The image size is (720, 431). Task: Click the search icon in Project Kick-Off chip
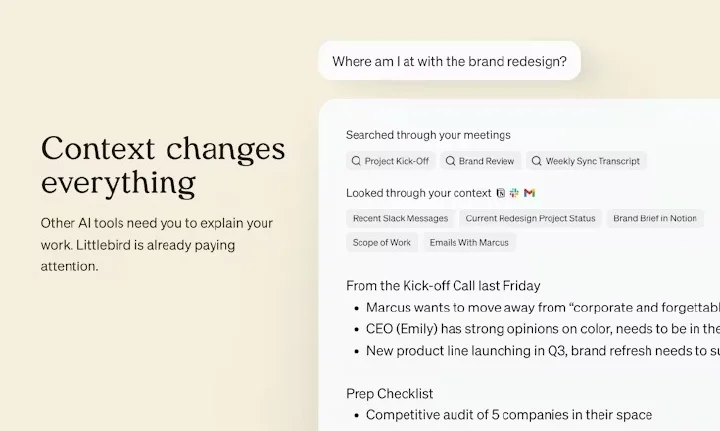coord(356,161)
